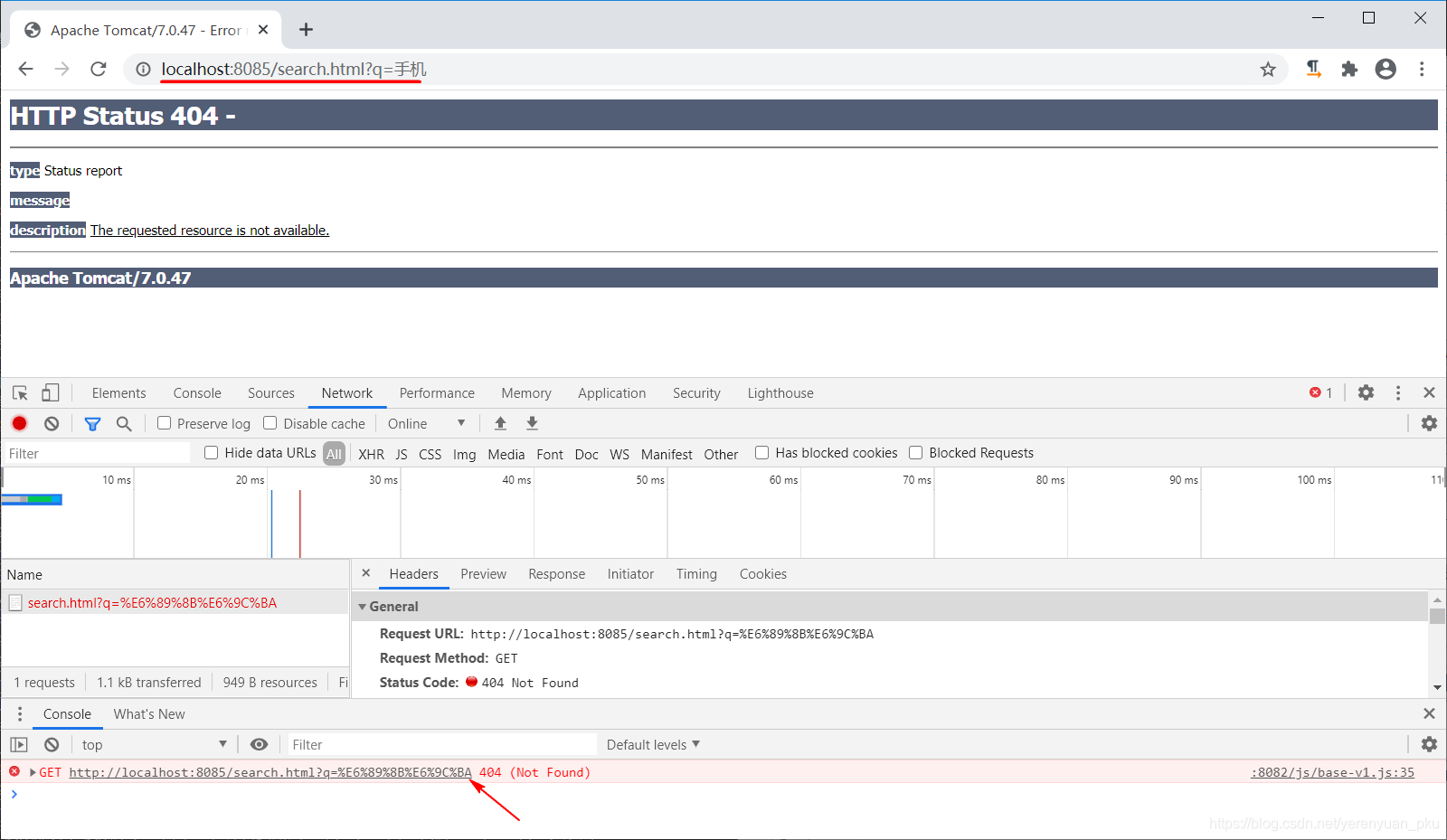This screenshot has height=840, width=1447.
Task: Open the Lighthouse panel
Action: pos(780,393)
